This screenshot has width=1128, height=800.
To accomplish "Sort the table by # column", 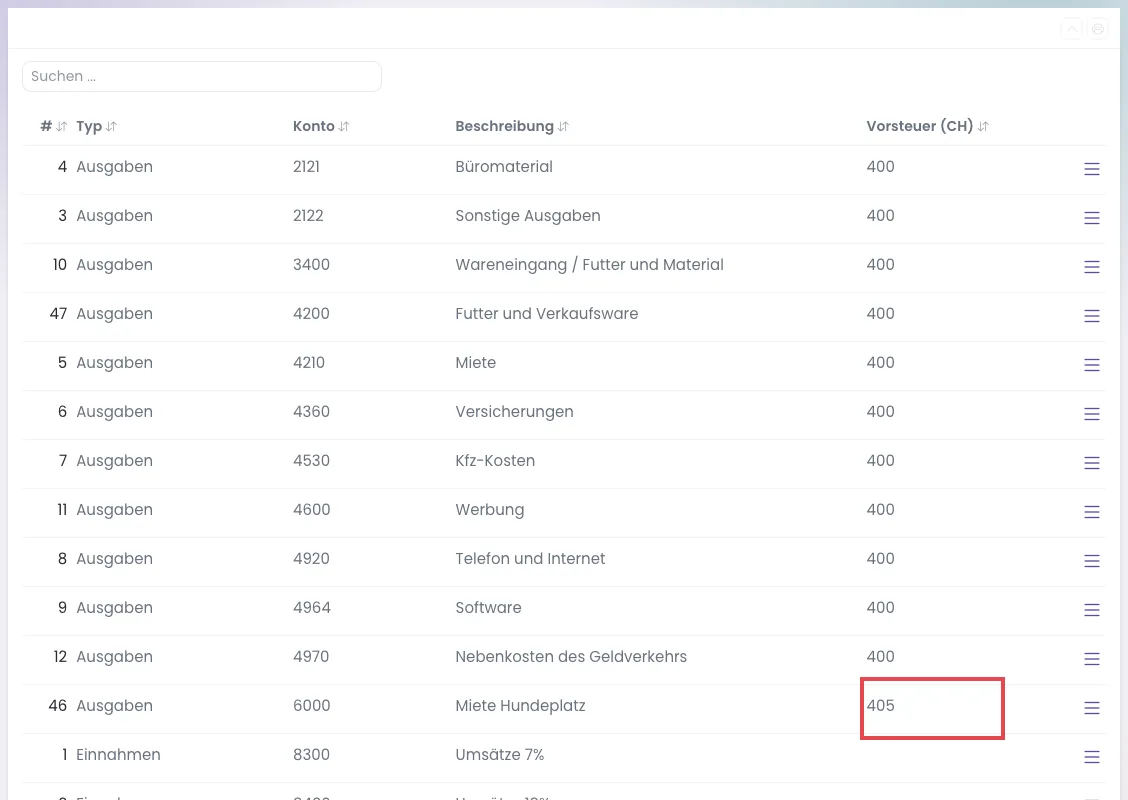I will coord(53,126).
